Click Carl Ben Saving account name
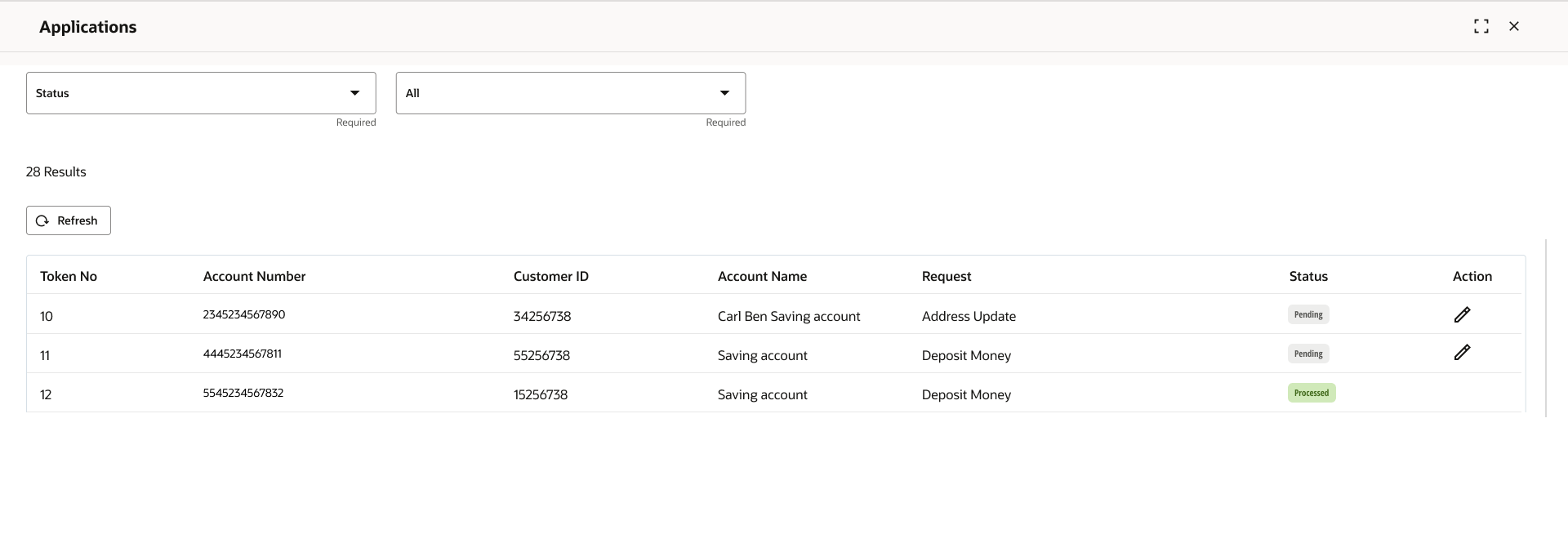Image resolution: width=1568 pixels, height=534 pixels. pos(789,316)
